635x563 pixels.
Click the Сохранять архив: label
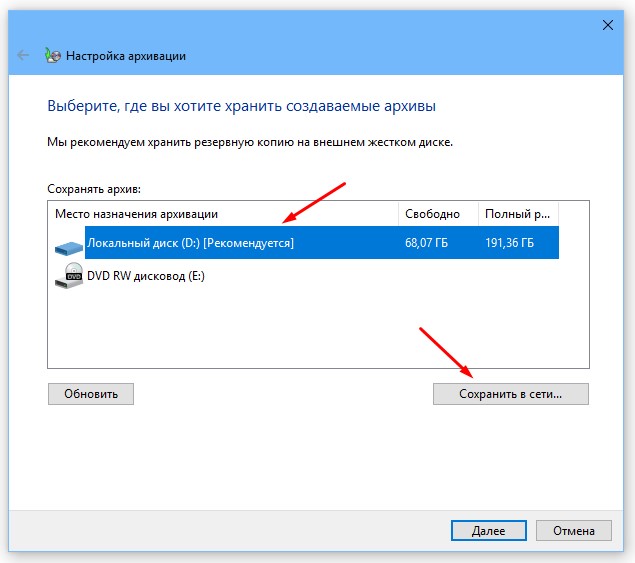[94, 188]
